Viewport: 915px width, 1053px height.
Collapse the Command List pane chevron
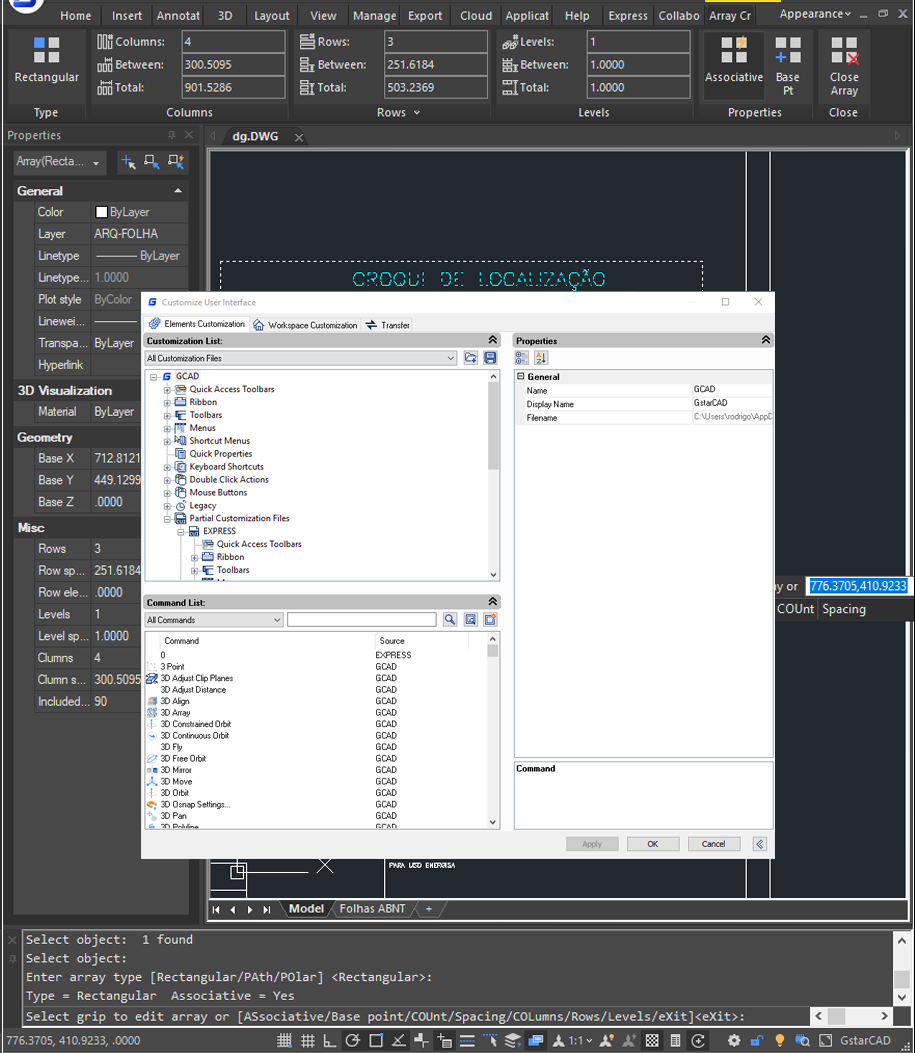(x=493, y=602)
